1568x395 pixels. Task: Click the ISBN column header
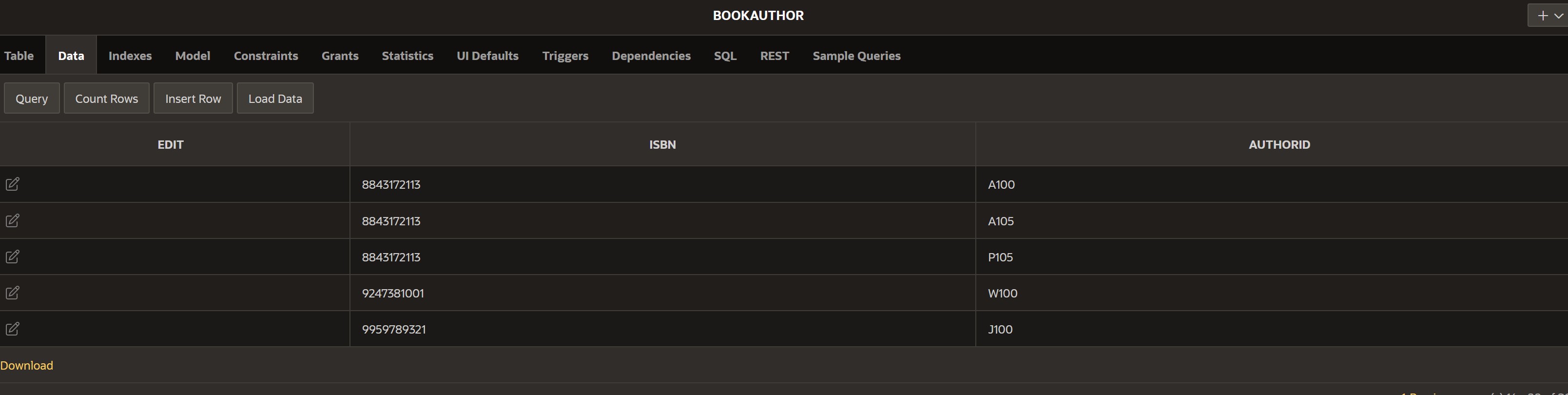662,144
